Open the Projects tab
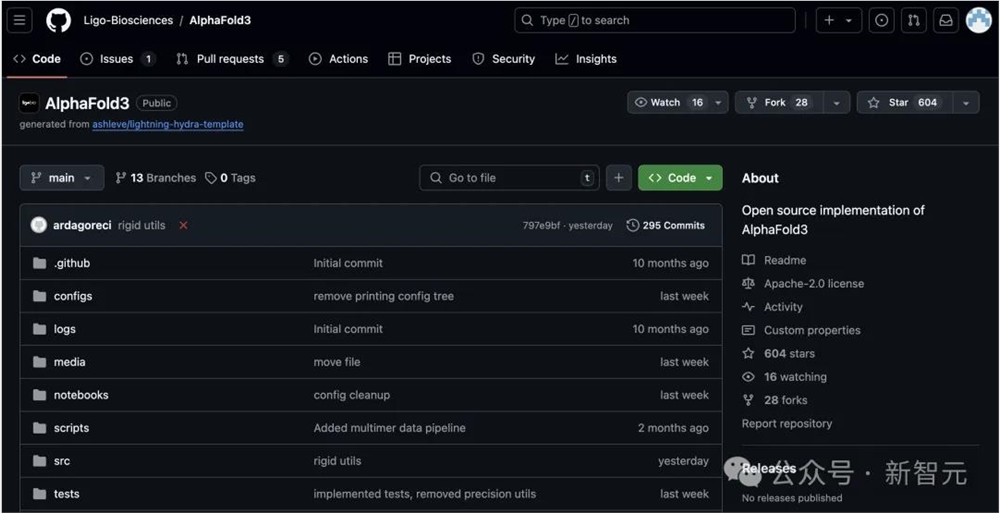 pos(420,59)
